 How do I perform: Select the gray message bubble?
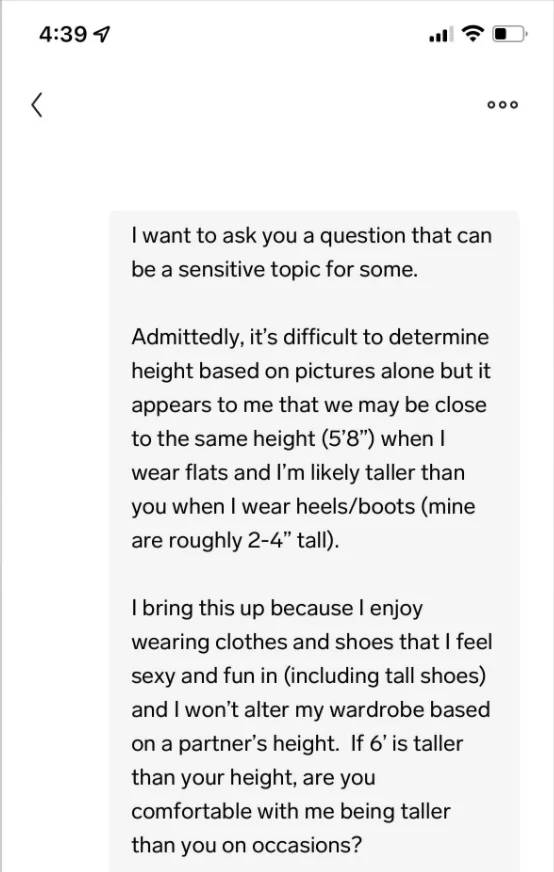point(314,541)
